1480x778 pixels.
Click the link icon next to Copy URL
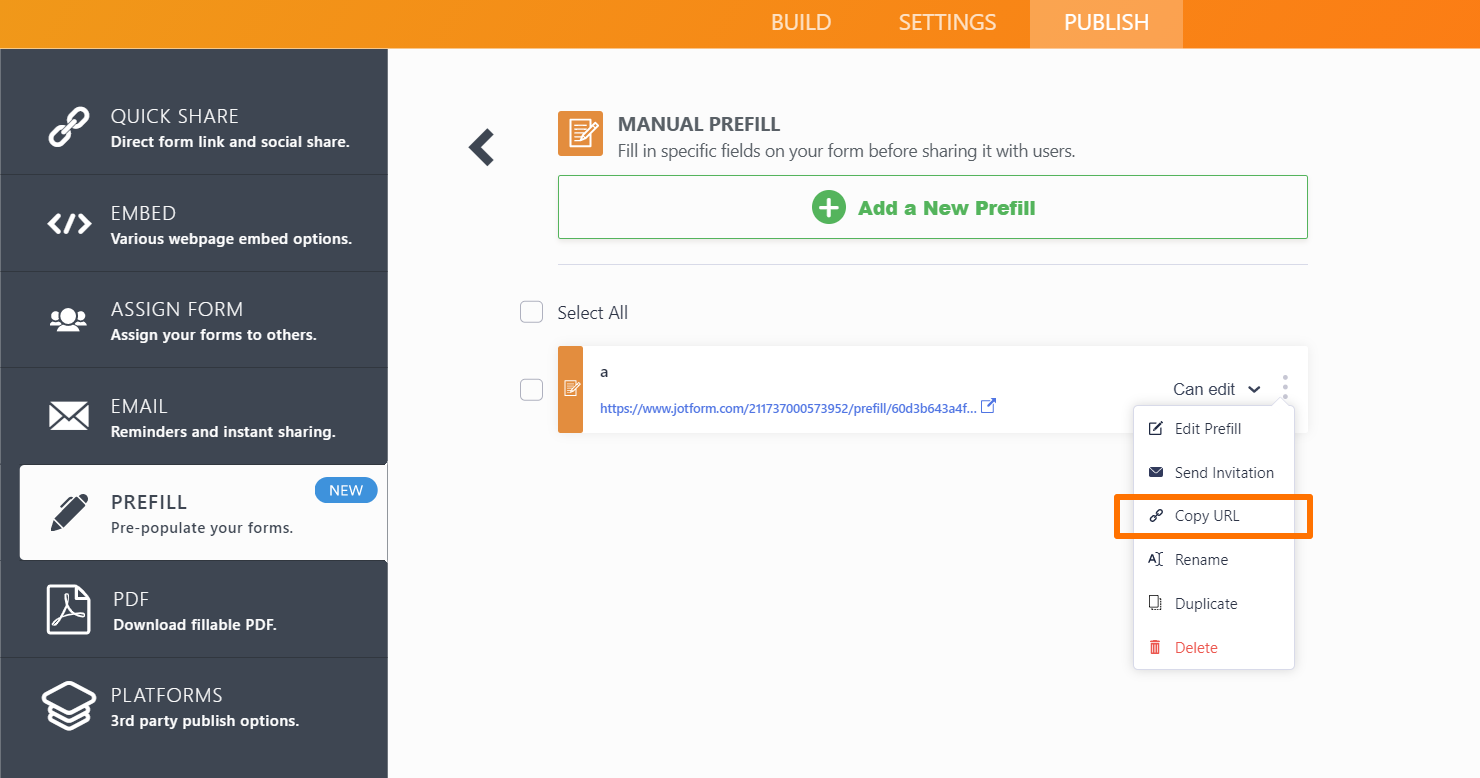point(1156,516)
